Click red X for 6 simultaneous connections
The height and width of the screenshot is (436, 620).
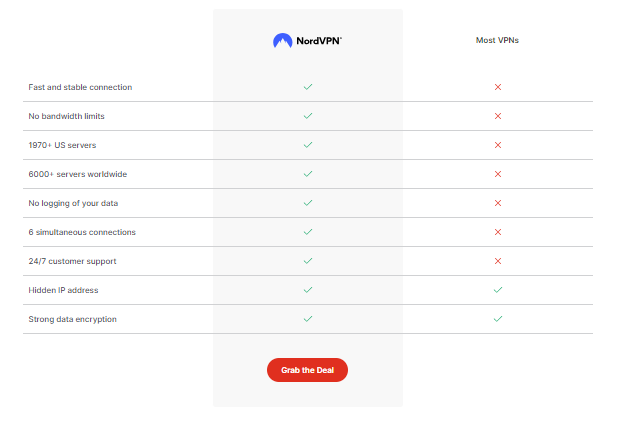point(497,232)
